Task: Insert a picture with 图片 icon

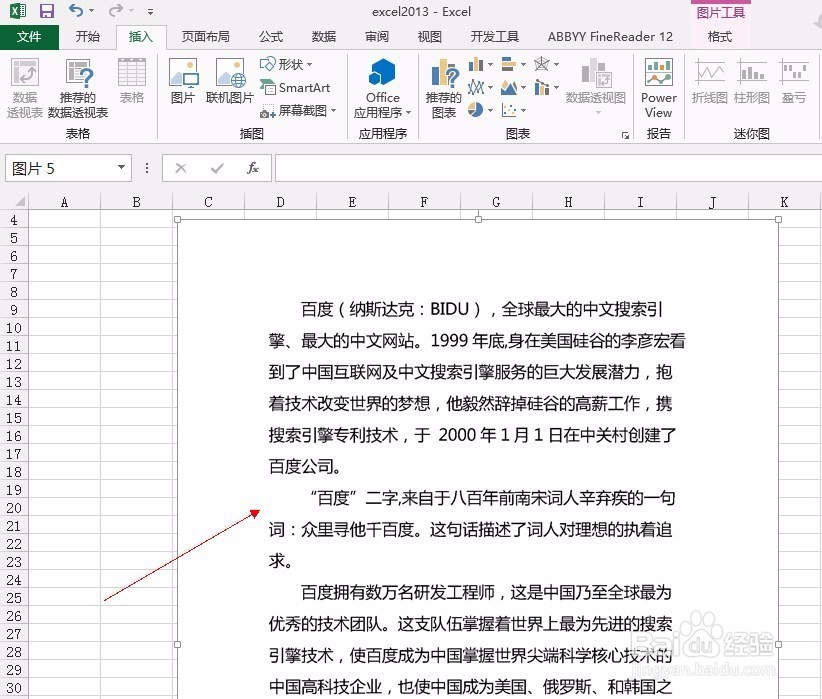Action: tap(183, 81)
